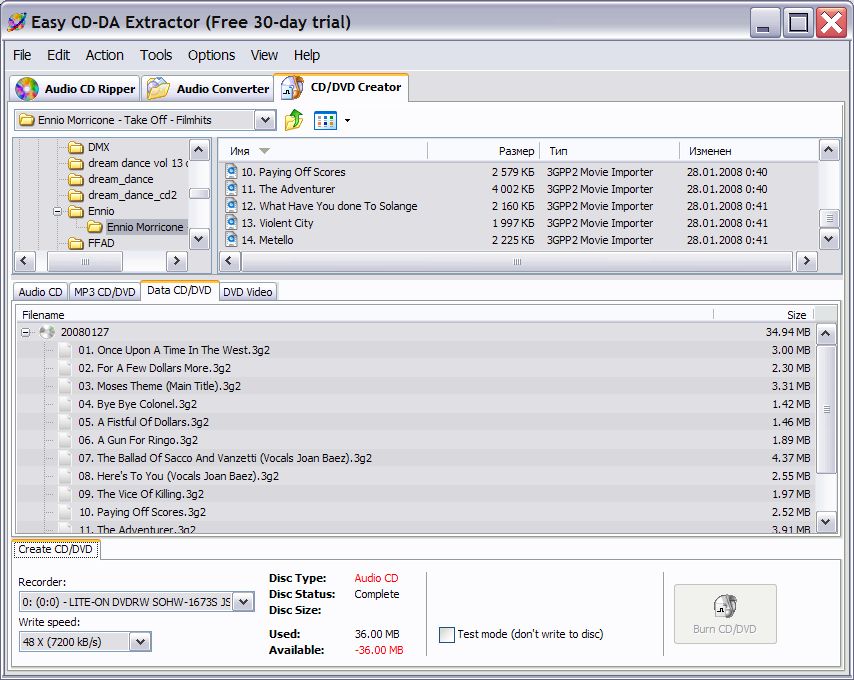The height and width of the screenshot is (680, 854).
Task: Select 13. Violent City in file list
Action: (518, 223)
